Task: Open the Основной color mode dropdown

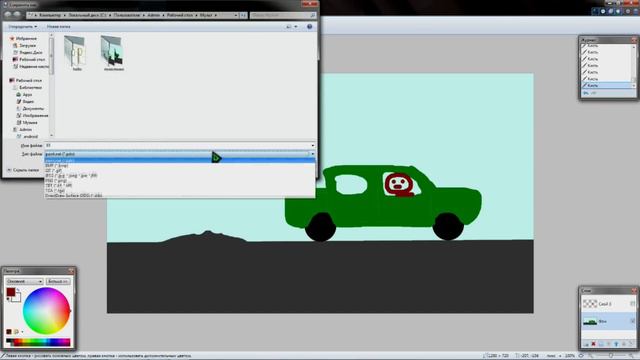Action: point(24,281)
